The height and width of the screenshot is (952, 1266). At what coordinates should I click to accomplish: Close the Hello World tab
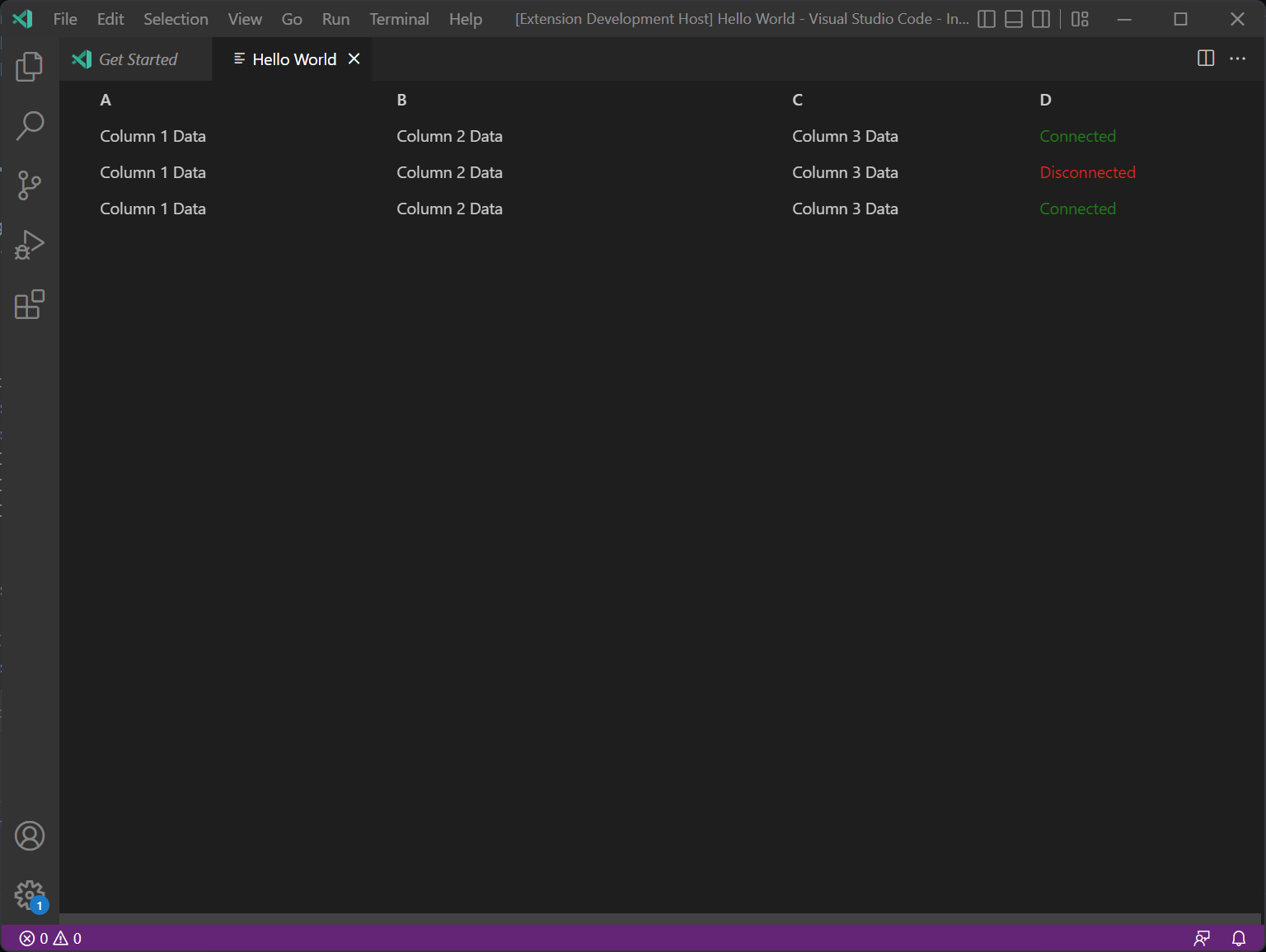(x=354, y=59)
